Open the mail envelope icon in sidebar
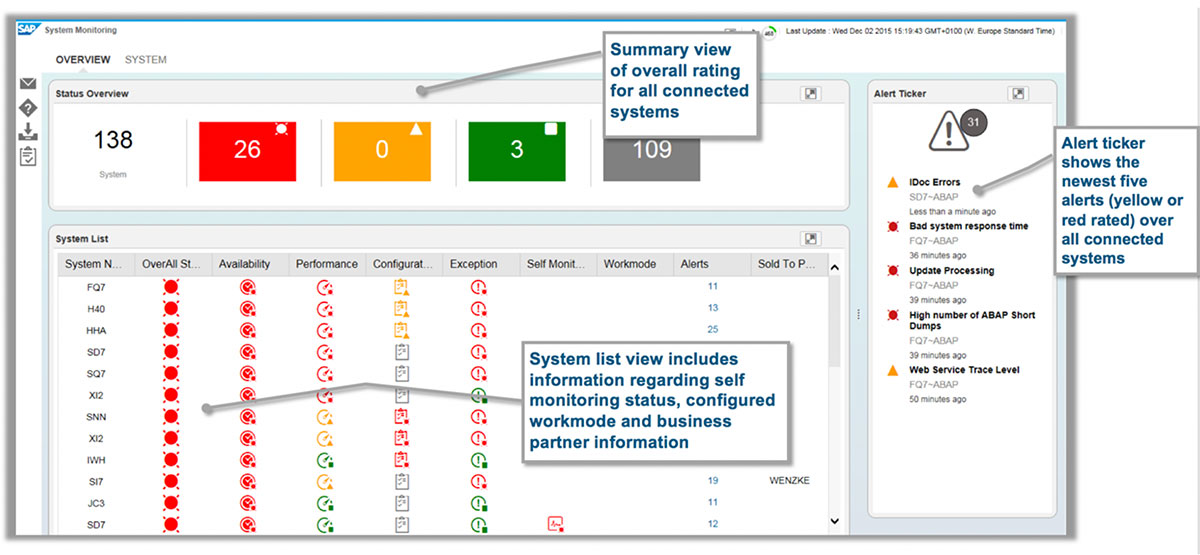The width and height of the screenshot is (1200, 555). tap(28, 84)
